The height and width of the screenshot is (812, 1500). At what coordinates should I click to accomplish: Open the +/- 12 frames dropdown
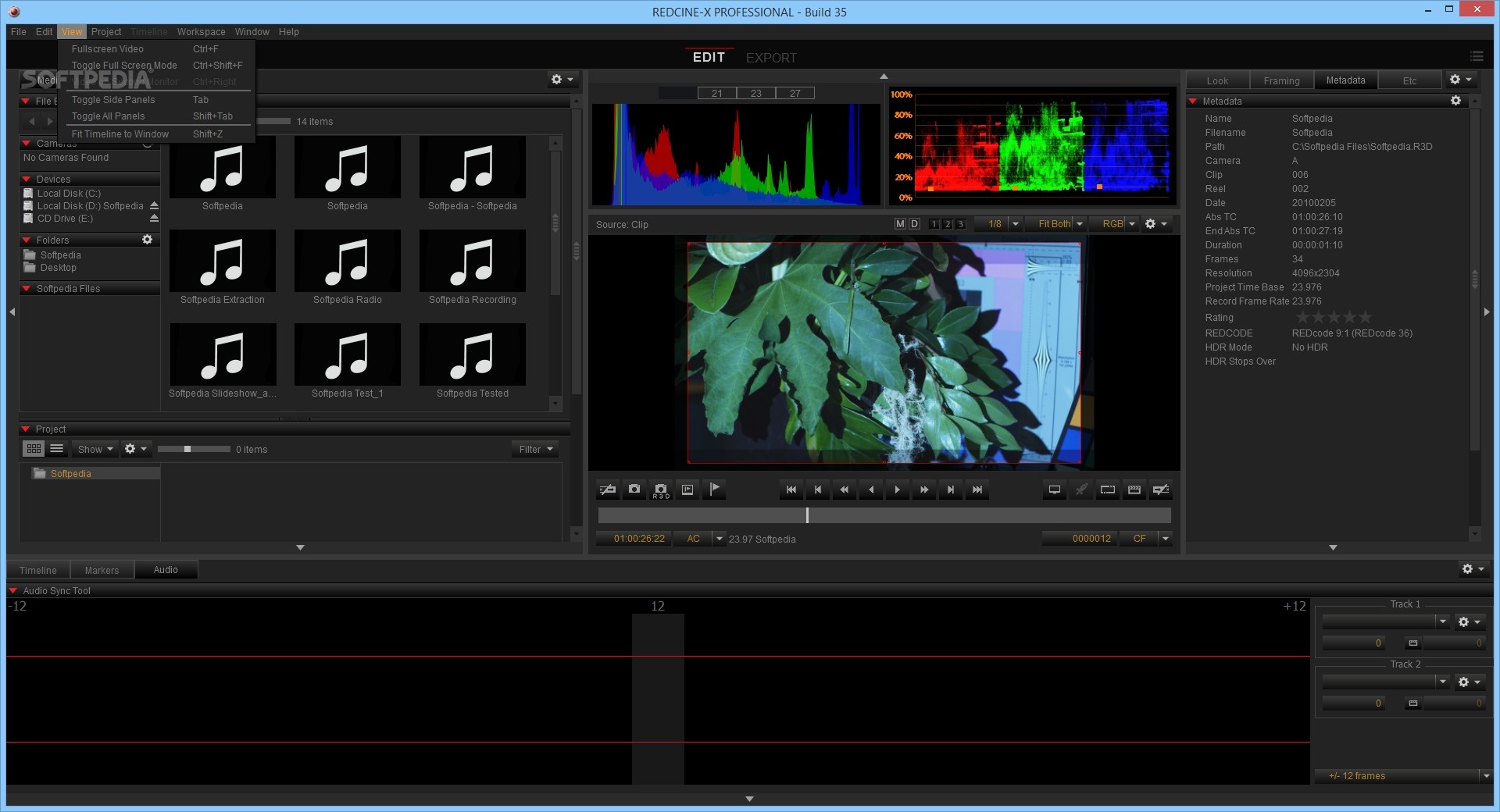pos(1404,775)
